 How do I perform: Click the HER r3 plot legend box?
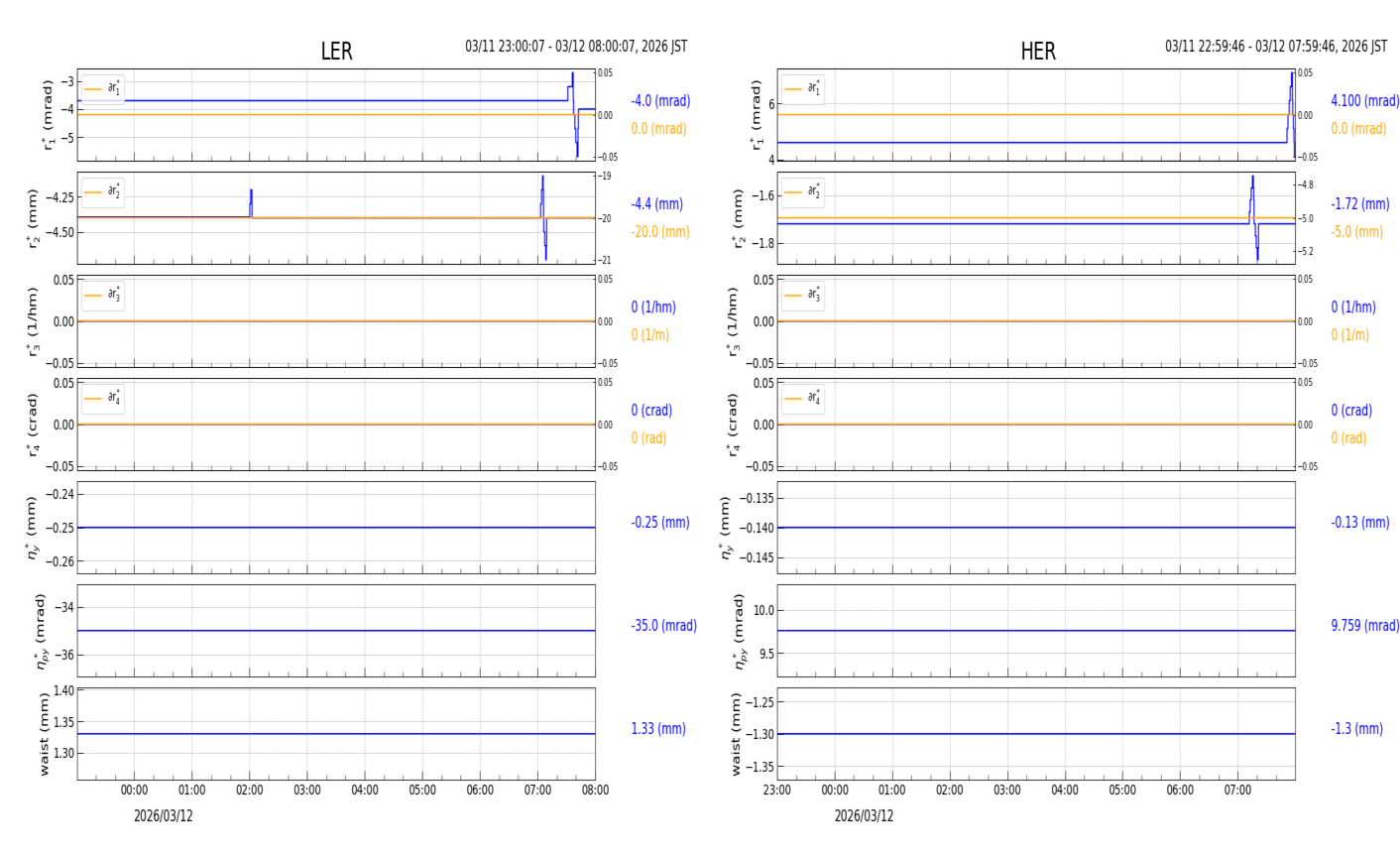coord(803,296)
